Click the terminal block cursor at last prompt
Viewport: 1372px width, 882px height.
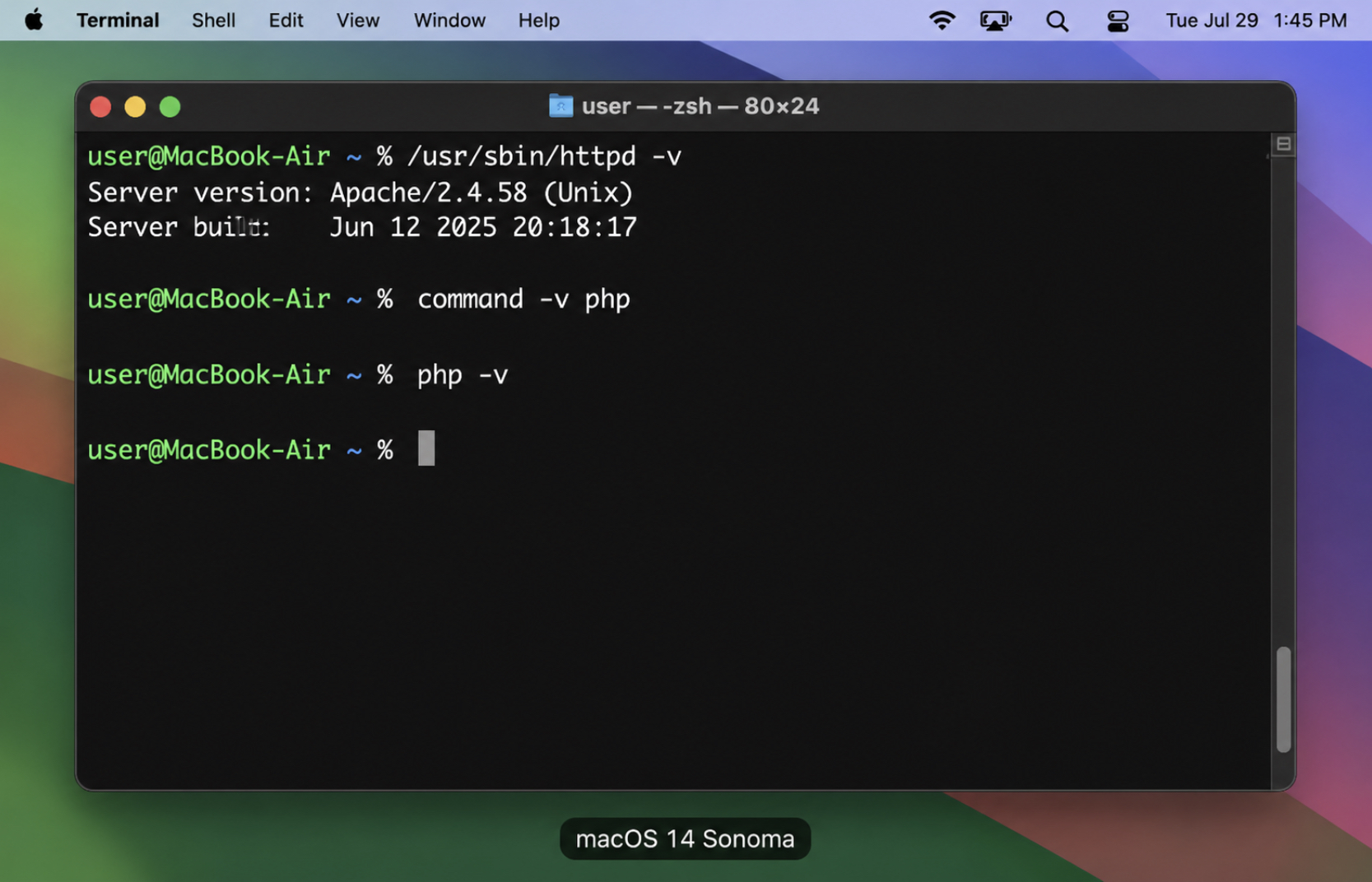pos(426,448)
